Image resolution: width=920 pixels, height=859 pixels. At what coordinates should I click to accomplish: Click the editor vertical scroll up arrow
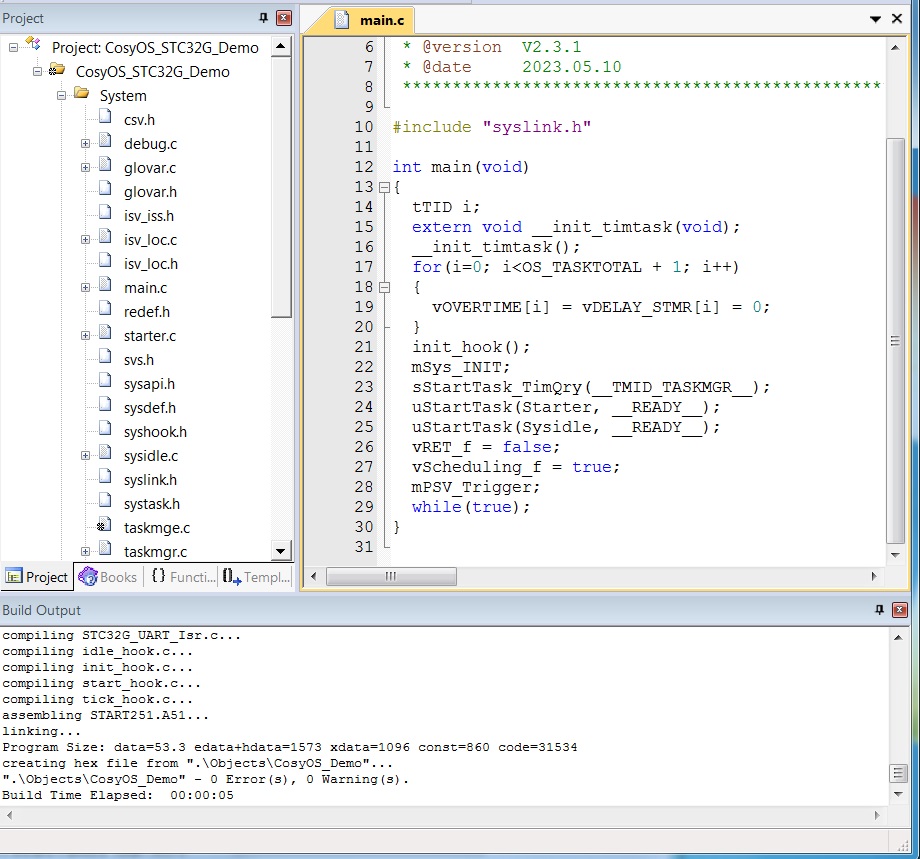click(895, 48)
